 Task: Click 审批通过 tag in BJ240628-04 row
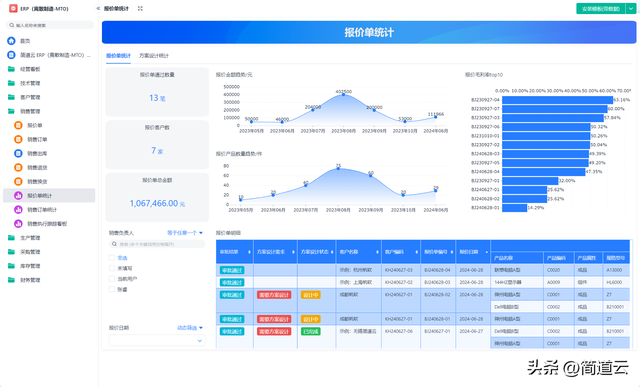pos(232,270)
